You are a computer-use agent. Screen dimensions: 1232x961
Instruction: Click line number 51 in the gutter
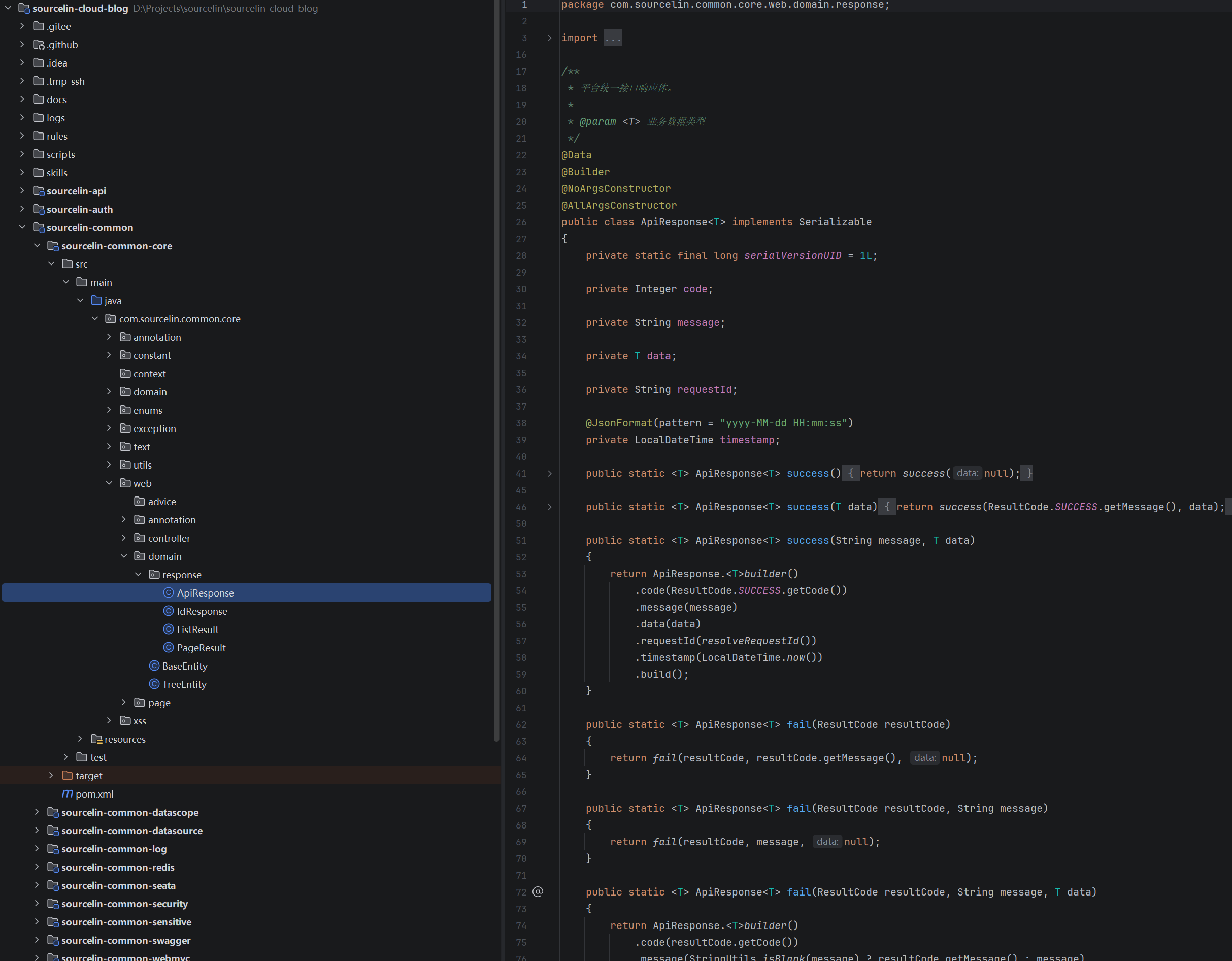coord(521,541)
